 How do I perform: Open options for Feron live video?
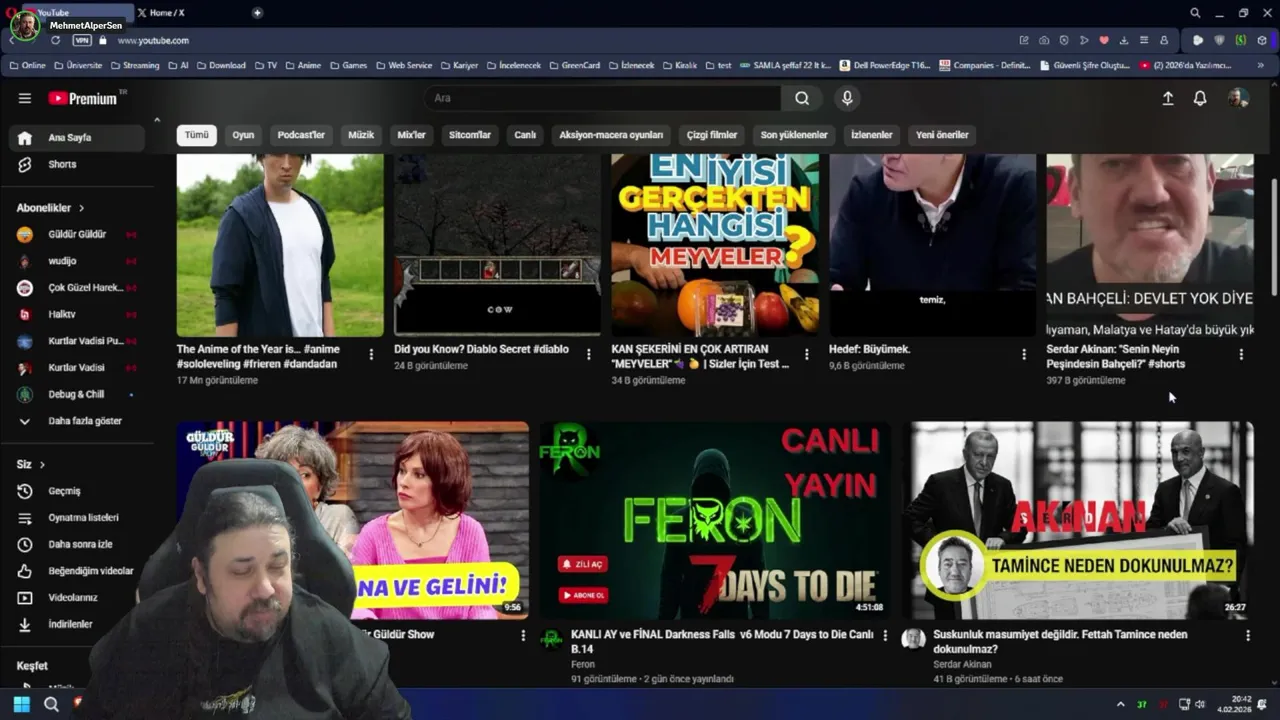click(885, 635)
